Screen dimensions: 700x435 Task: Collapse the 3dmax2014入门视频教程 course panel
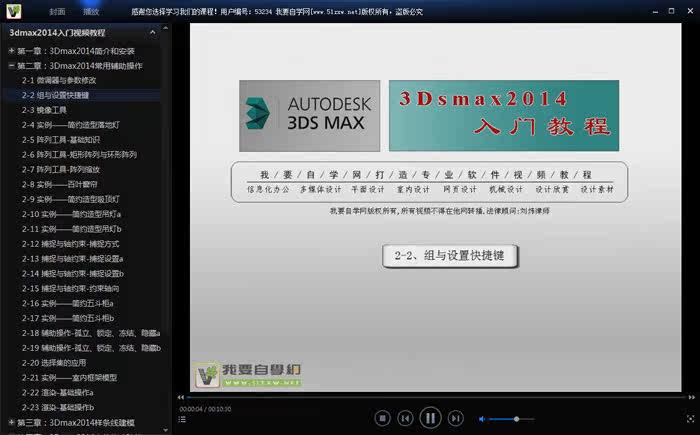pos(153,33)
